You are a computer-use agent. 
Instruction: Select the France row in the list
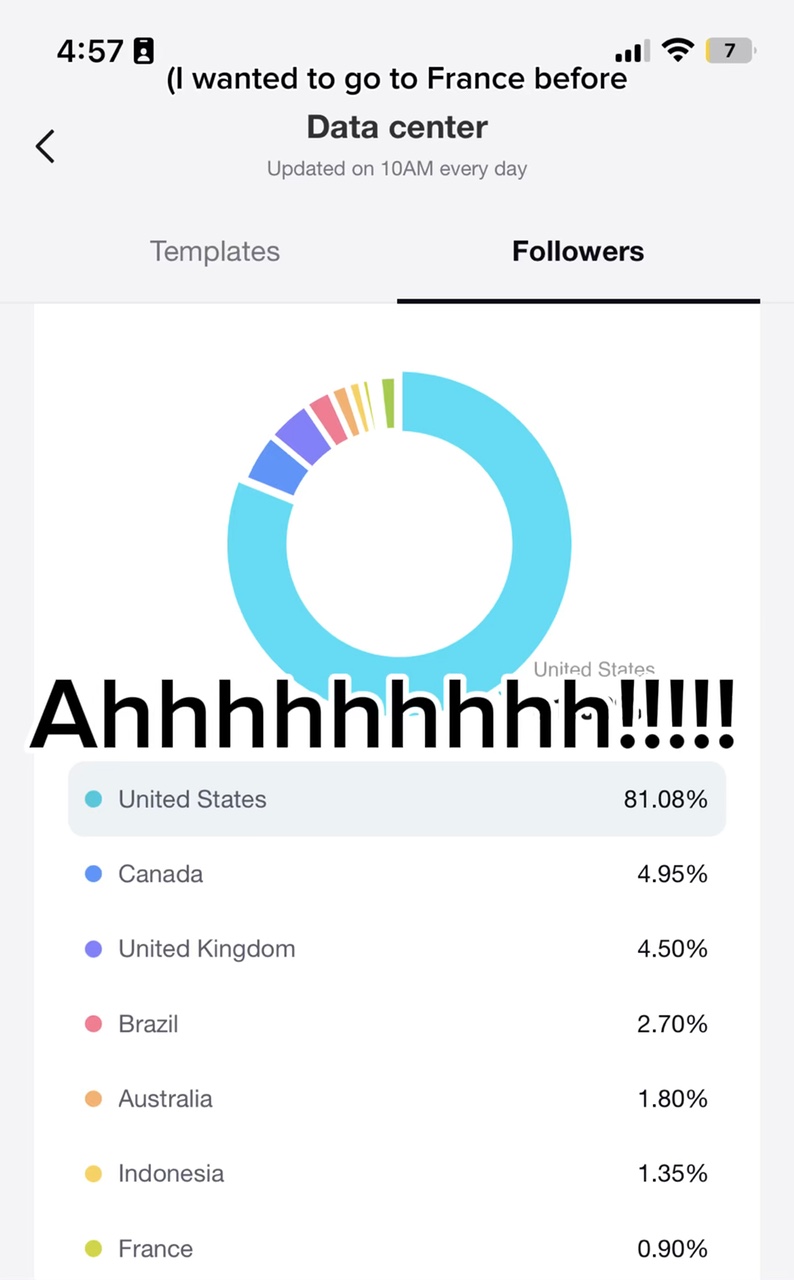pos(396,1248)
